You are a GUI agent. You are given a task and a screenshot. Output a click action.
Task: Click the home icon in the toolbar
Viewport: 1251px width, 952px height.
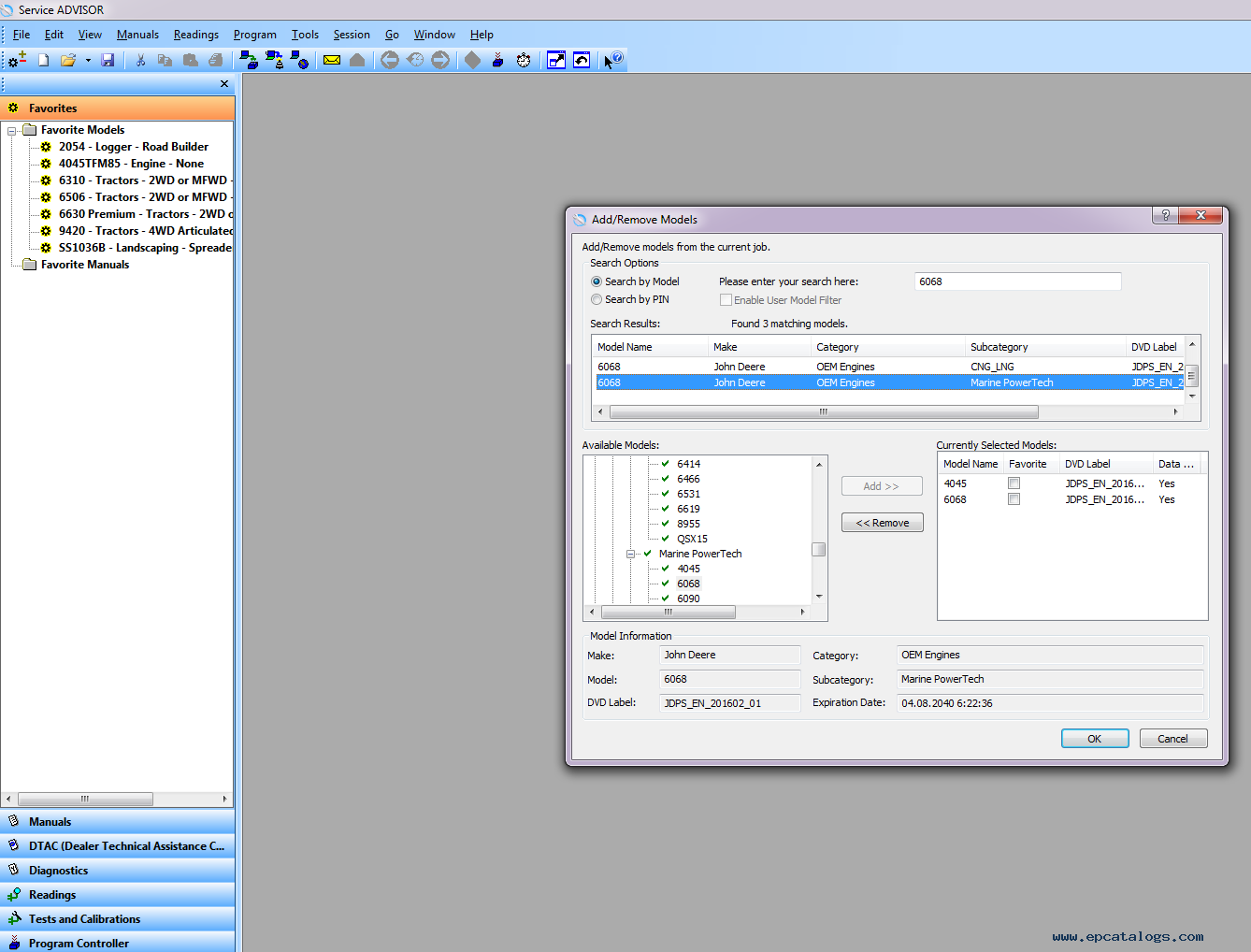pos(357,60)
